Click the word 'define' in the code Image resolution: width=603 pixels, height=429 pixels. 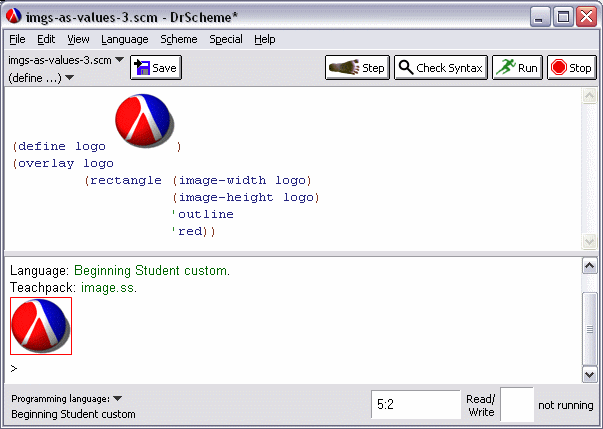click(x=42, y=146)
